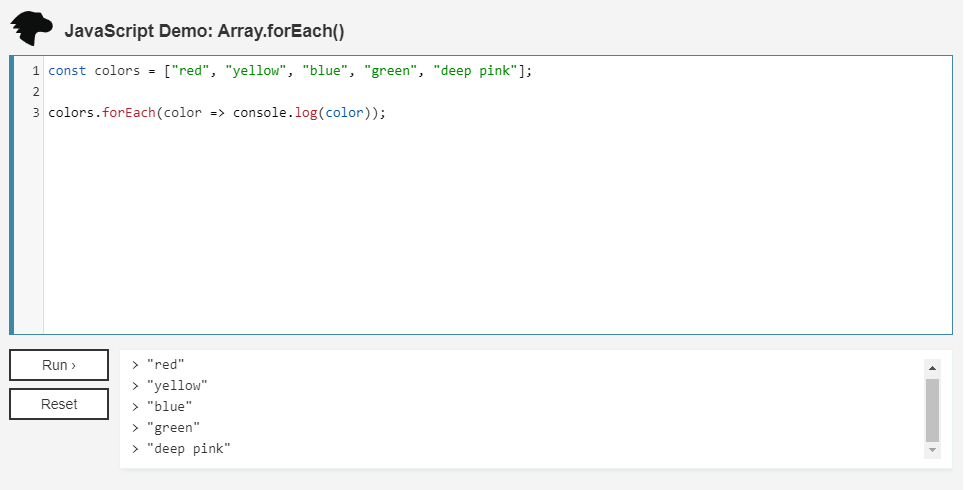Click the "JavaScript Demo: Array.forEach()" heading

[204, 31]
